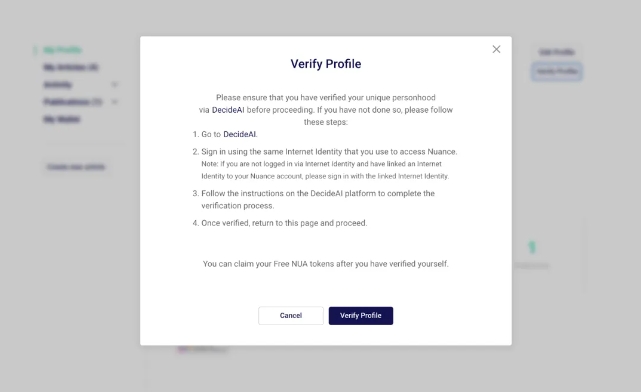Go to My Articles in sidebar

click(x=71, y=67)
